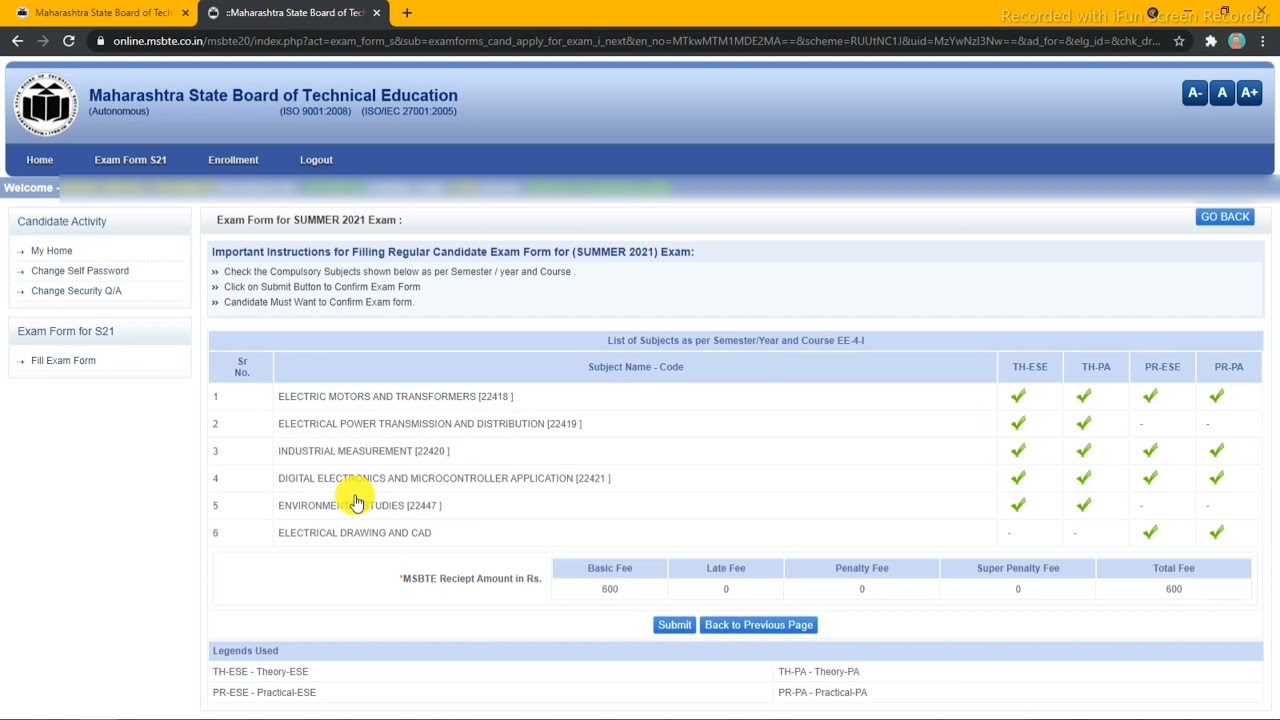Open a new browser tab
Screen dimensions: 1280x720
tap(406, 13)
